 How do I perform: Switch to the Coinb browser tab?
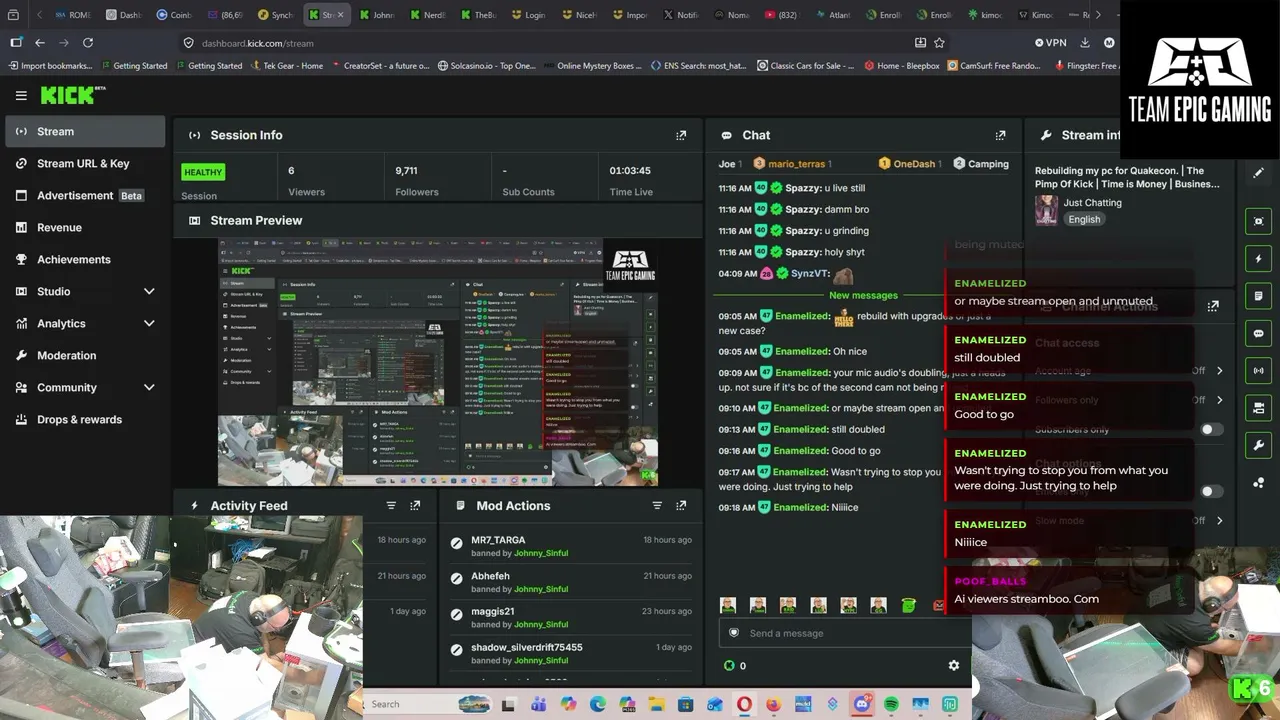174,15
